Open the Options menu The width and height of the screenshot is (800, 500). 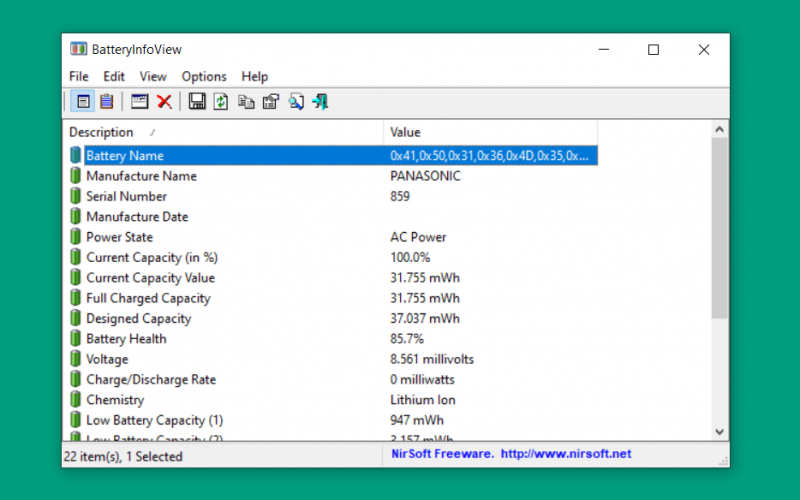coord(204,77)
